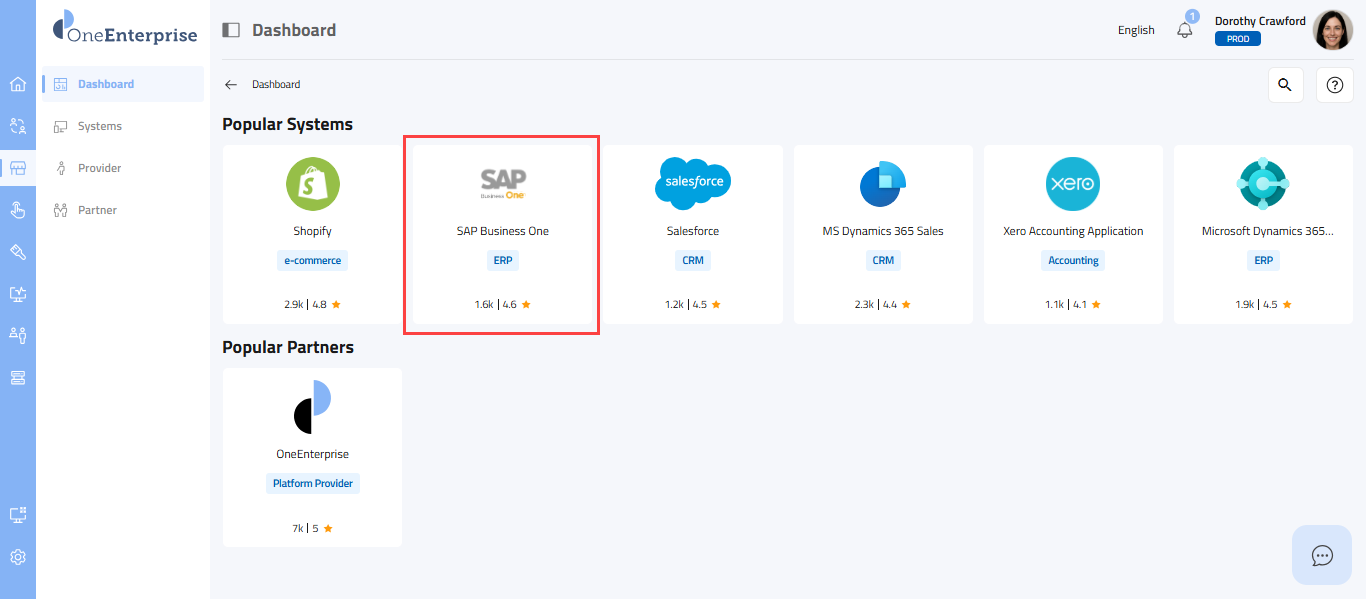Open the English language selector
The width and height of the screenshot is (1366, 599).
tap(1136, 30)
